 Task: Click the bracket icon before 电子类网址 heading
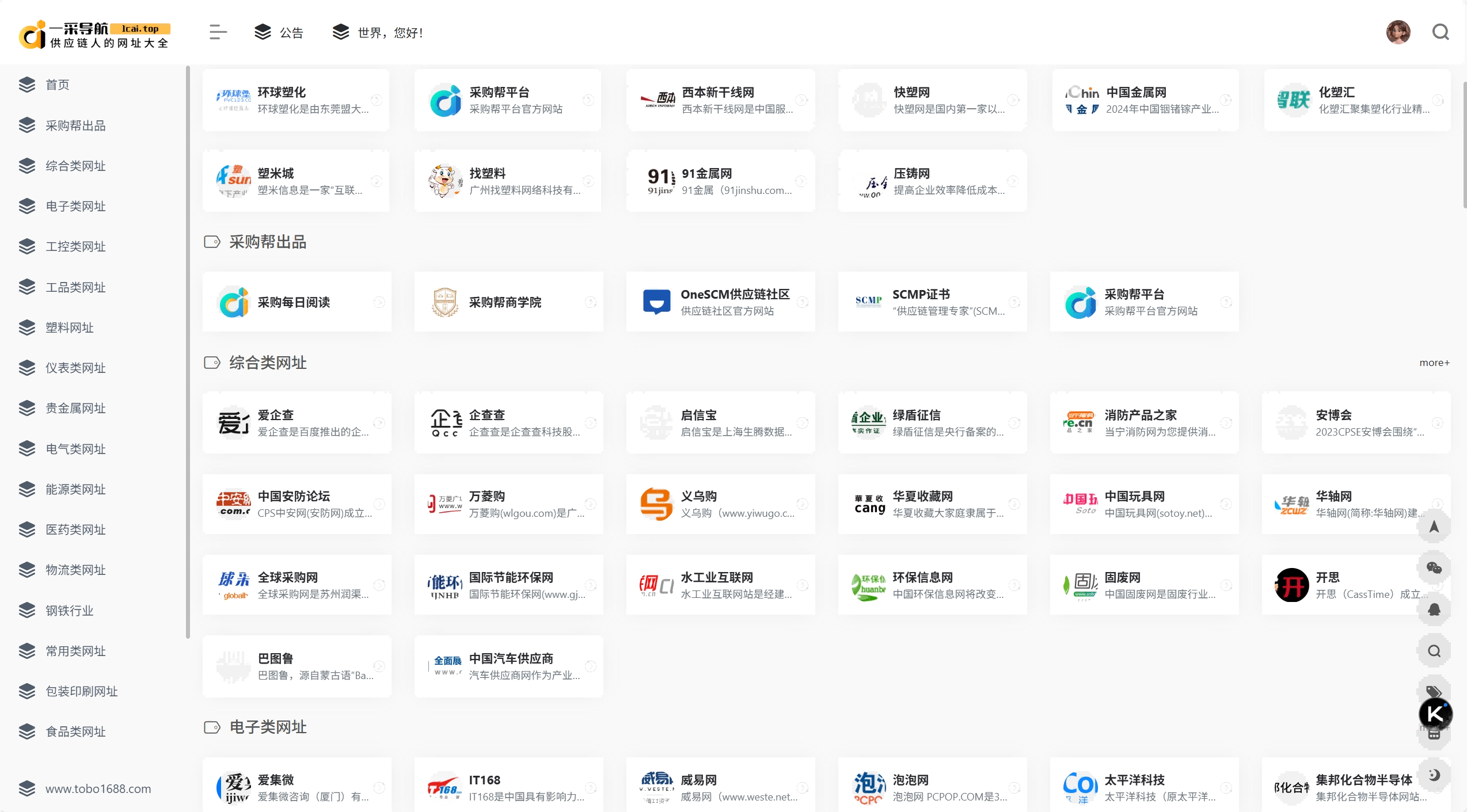211,727
